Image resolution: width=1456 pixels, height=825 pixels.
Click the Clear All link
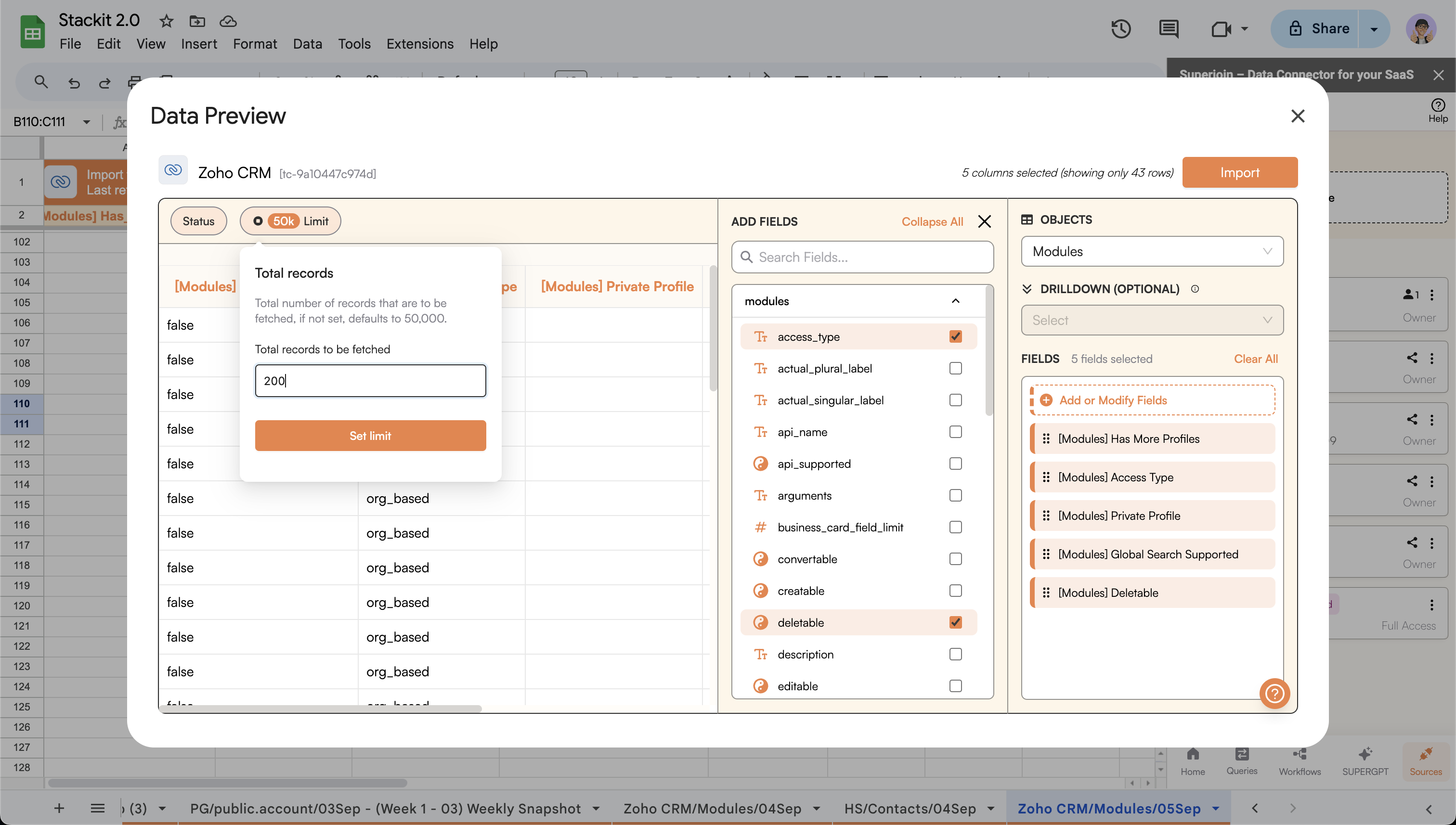point(1255,359)
